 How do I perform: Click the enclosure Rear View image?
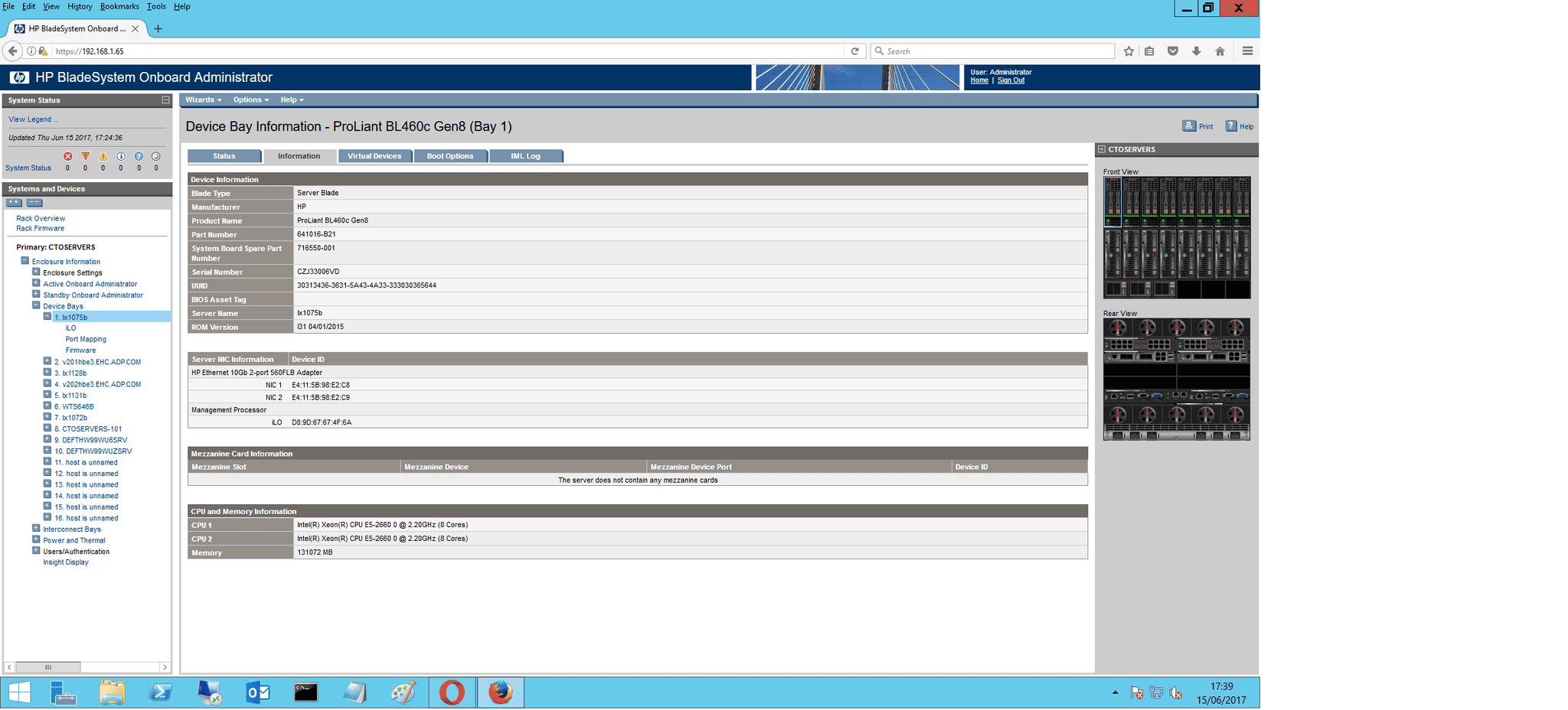(x=1176, y=379)
